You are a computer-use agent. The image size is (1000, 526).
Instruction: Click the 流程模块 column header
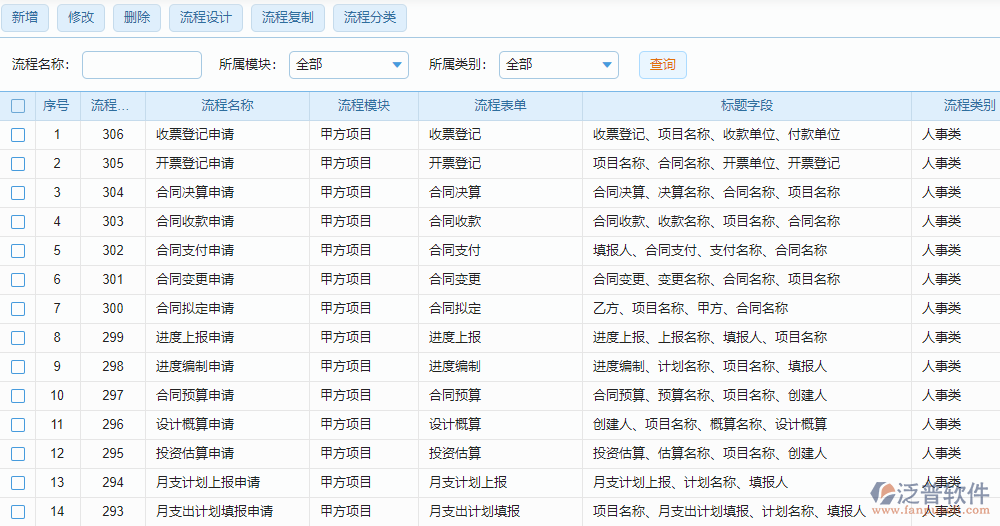(363, 106)
